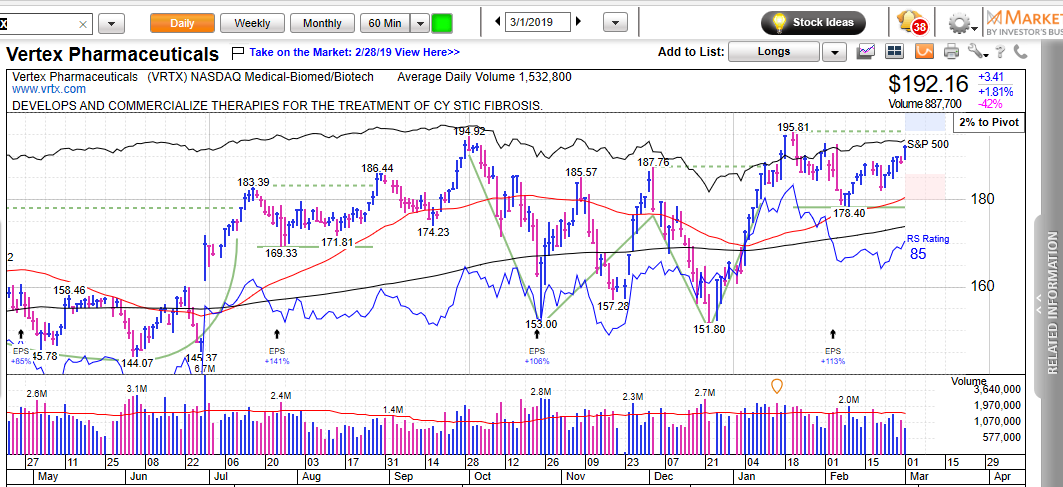
Task: Expand the 60 Min interval dropdown arrow
Action: pos(421,23)
